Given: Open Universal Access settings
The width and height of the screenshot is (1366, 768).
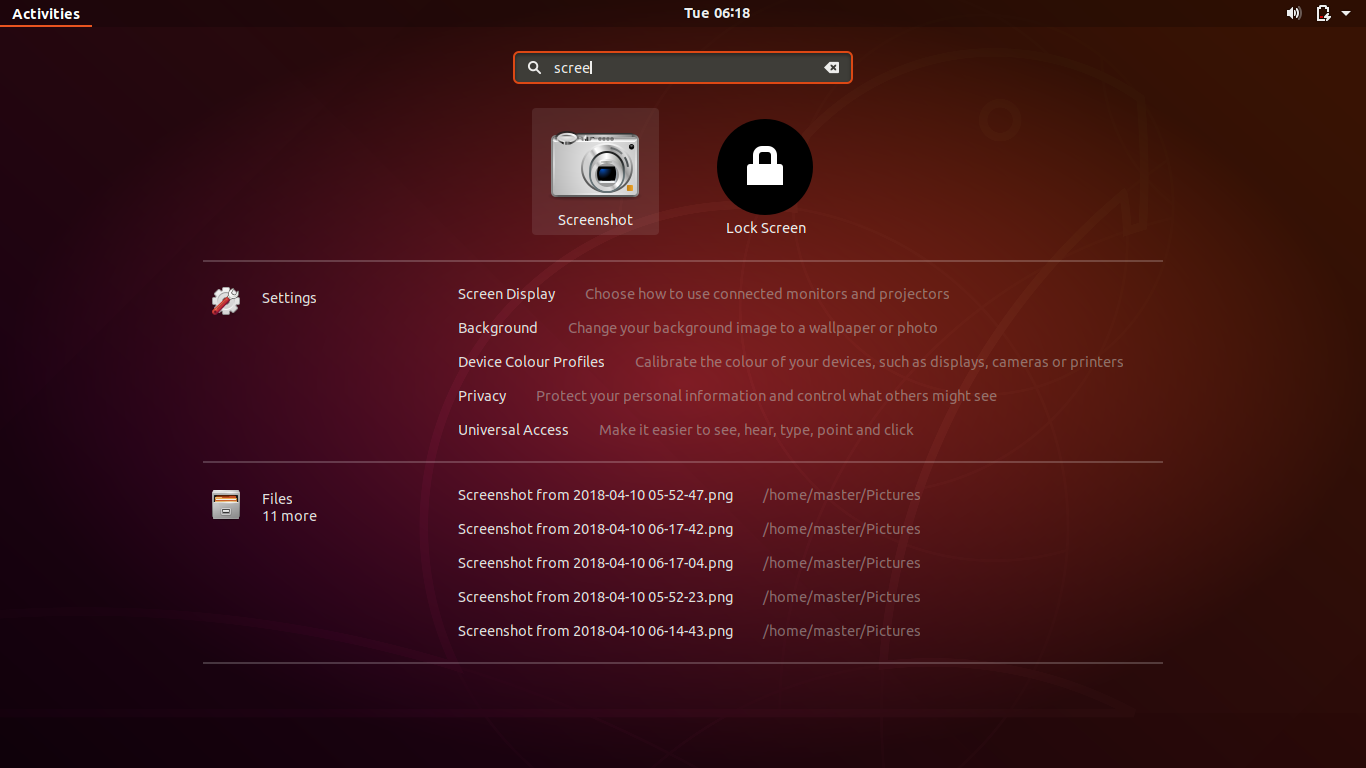Looking at the screenshot, I should [513, 429].
